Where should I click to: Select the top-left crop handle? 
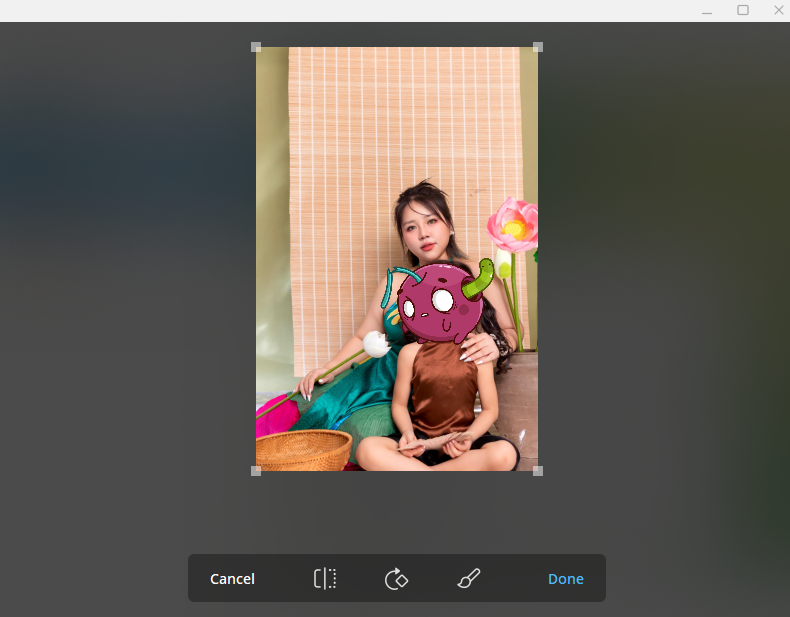pos(256,47)
